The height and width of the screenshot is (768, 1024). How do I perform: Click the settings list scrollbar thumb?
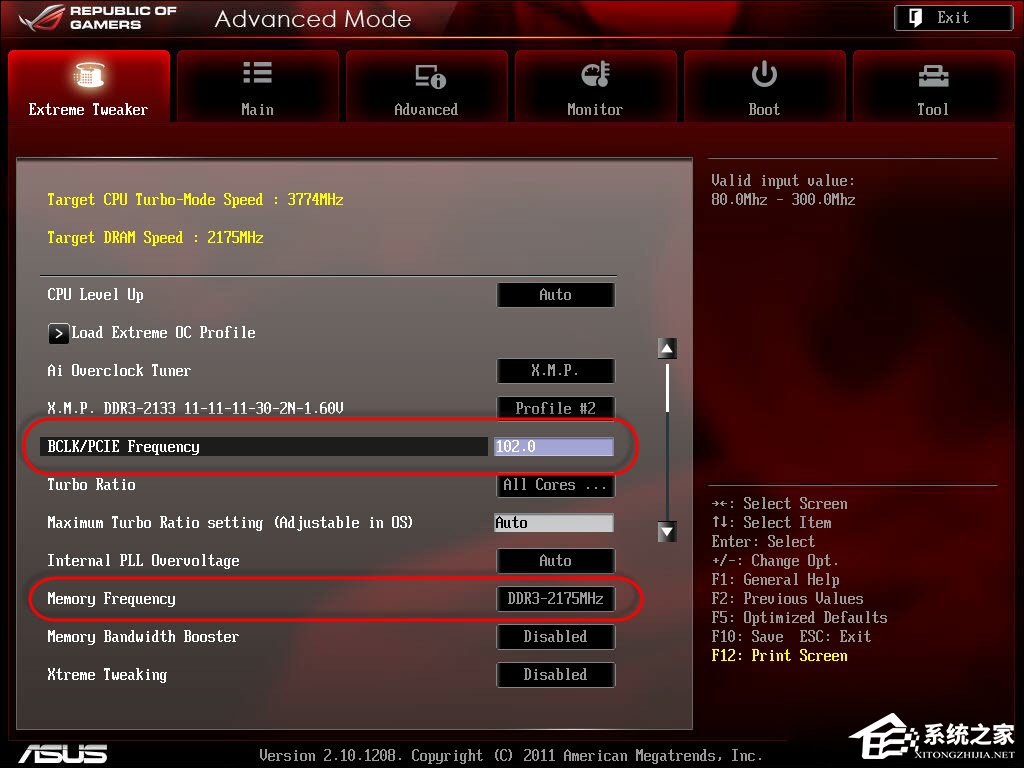667,389
